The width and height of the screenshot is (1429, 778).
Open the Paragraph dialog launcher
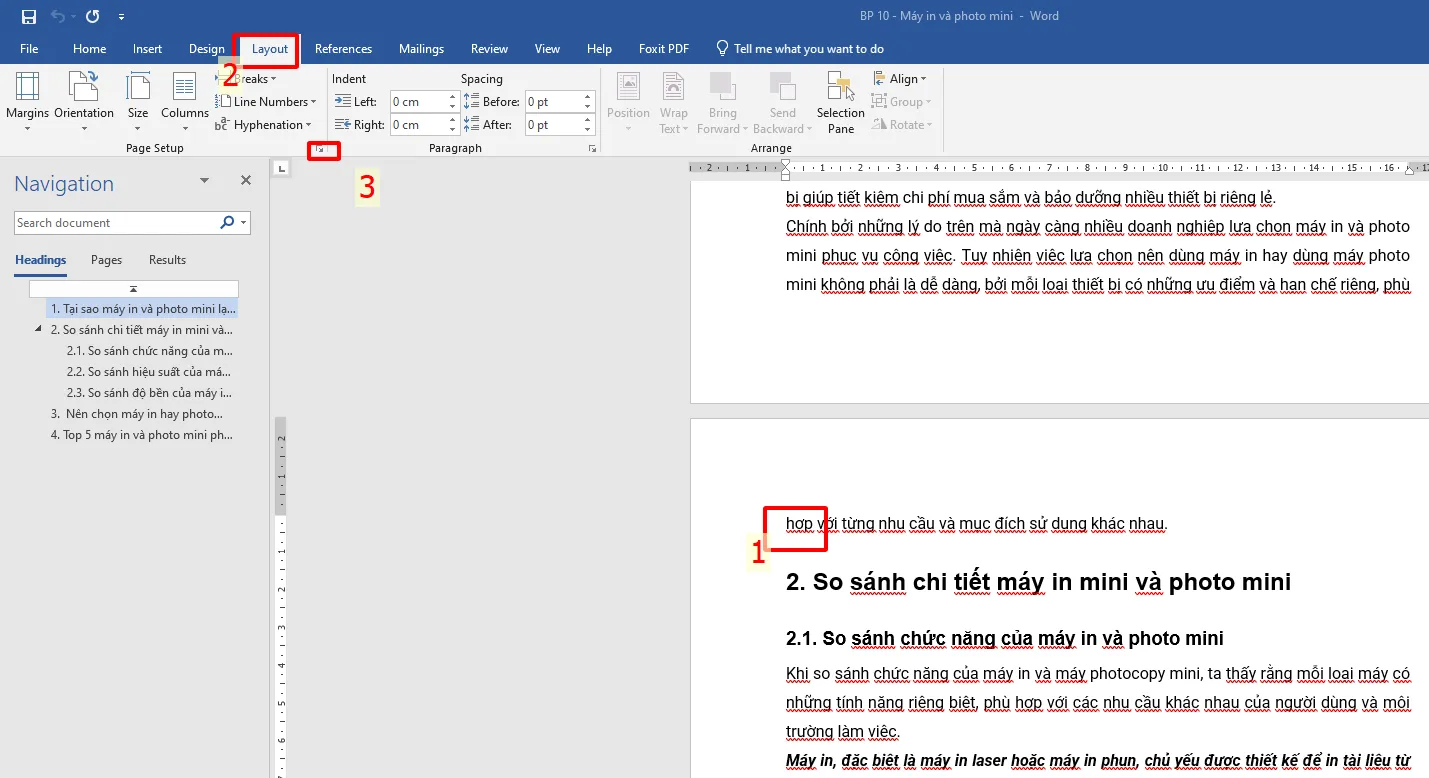(592, 149)
